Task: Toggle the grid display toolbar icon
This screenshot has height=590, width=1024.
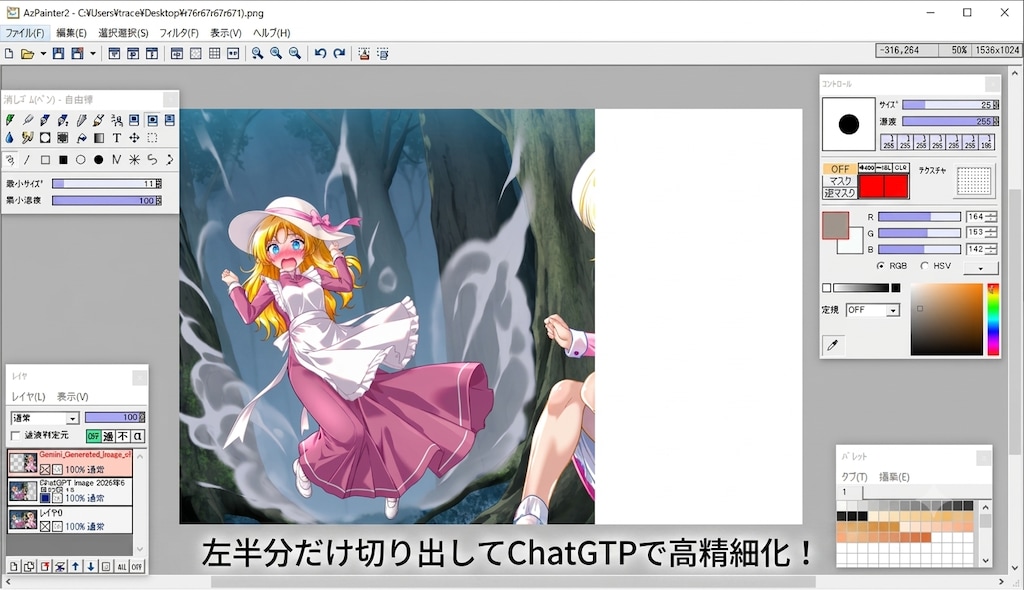Action: [x=214, y=54]
